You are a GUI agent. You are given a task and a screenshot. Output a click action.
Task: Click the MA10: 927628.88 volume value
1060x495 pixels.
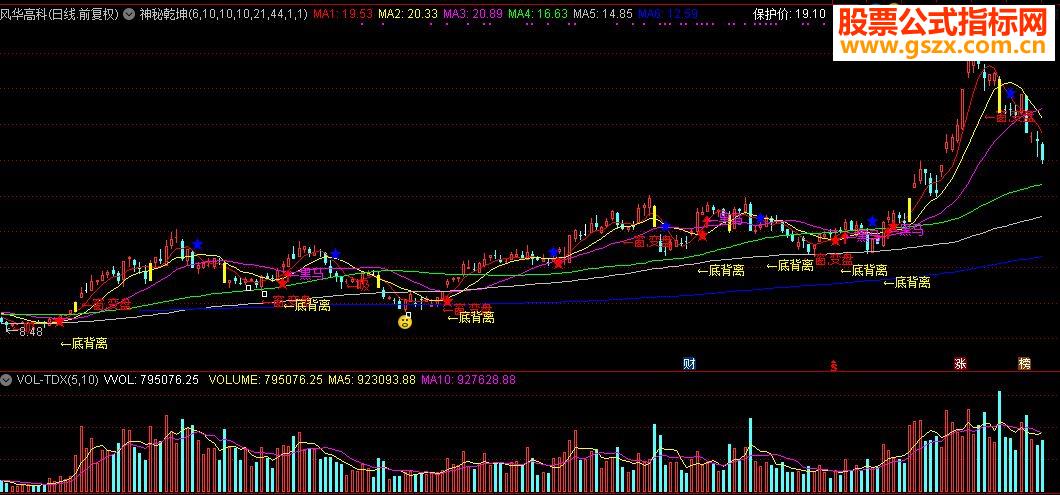468,380
